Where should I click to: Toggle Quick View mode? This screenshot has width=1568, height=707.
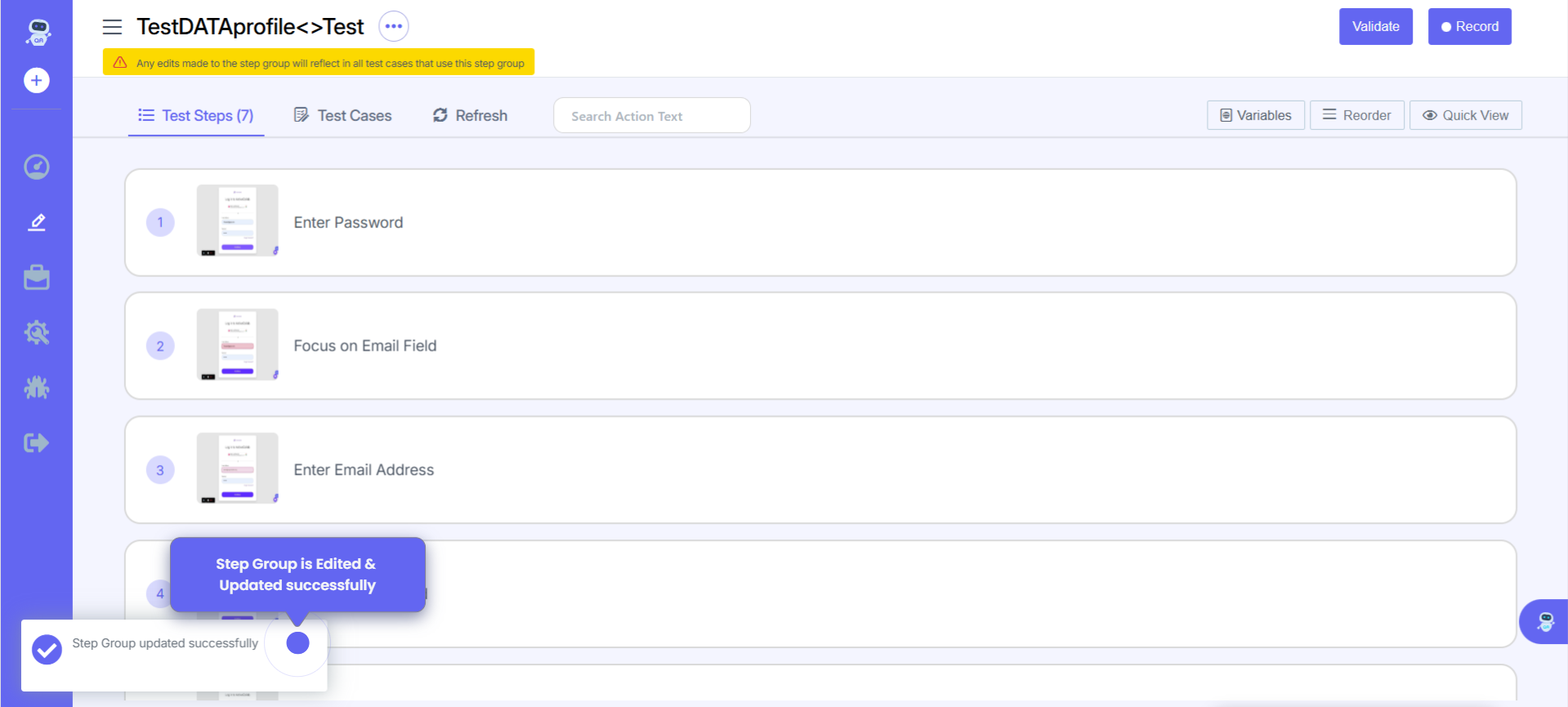1465,115
